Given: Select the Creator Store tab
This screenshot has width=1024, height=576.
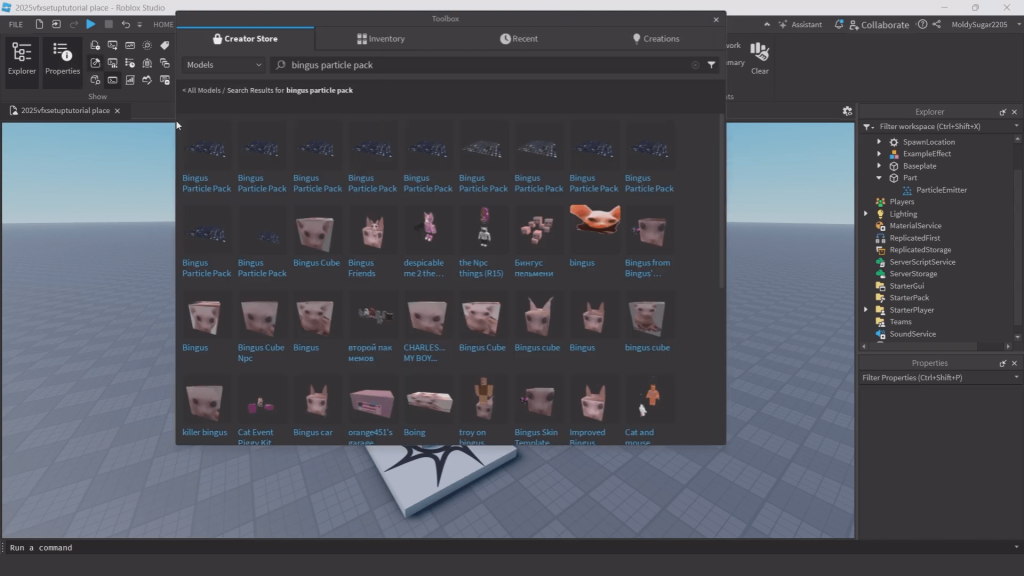Looking at the screenshot, I should pos(246,39).
